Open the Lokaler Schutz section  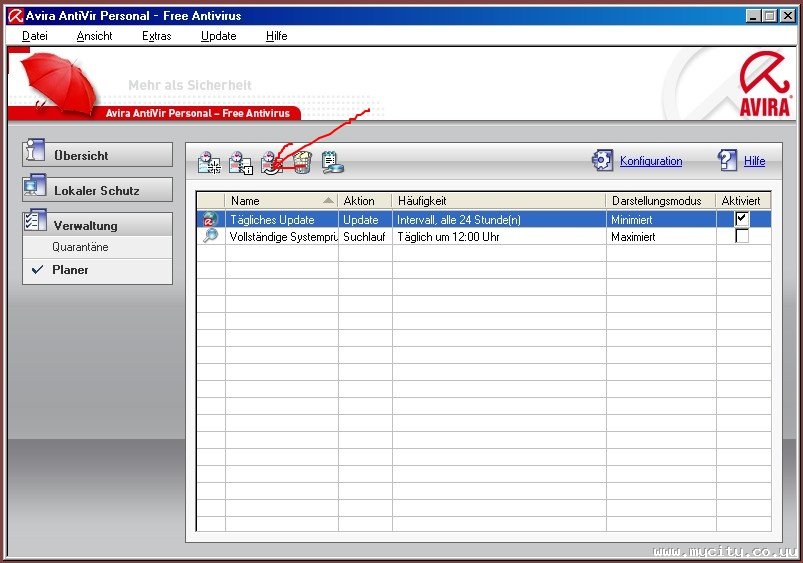(97, 190)
